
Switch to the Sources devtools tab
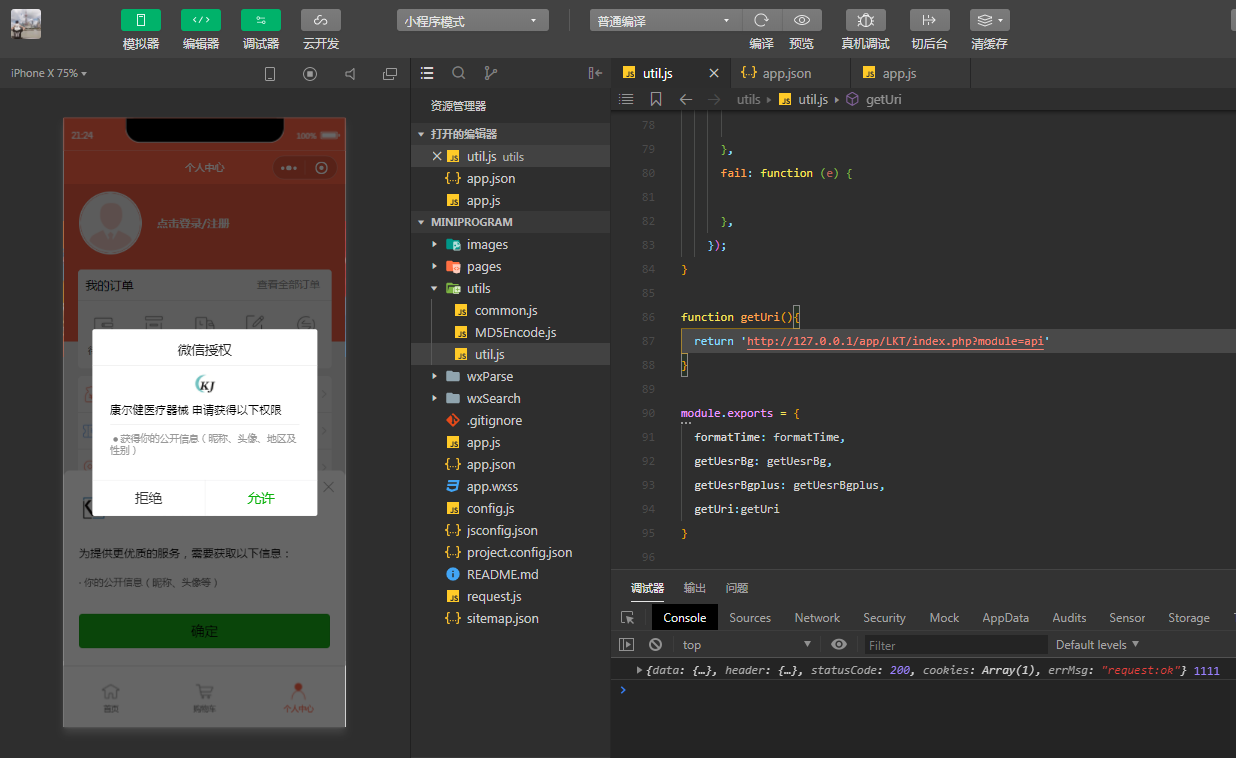750,618
